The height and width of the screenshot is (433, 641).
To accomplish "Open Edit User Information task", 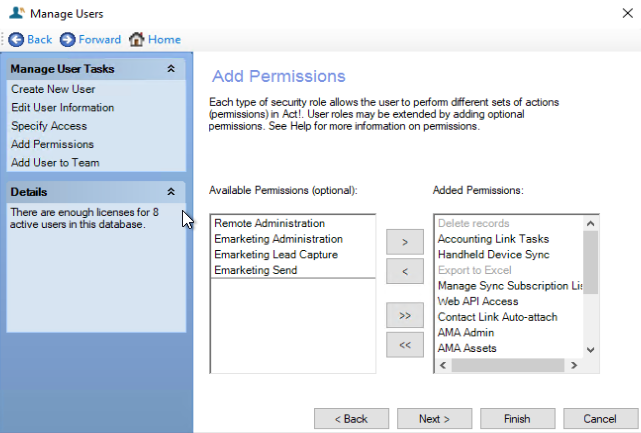I will [63, 108].
